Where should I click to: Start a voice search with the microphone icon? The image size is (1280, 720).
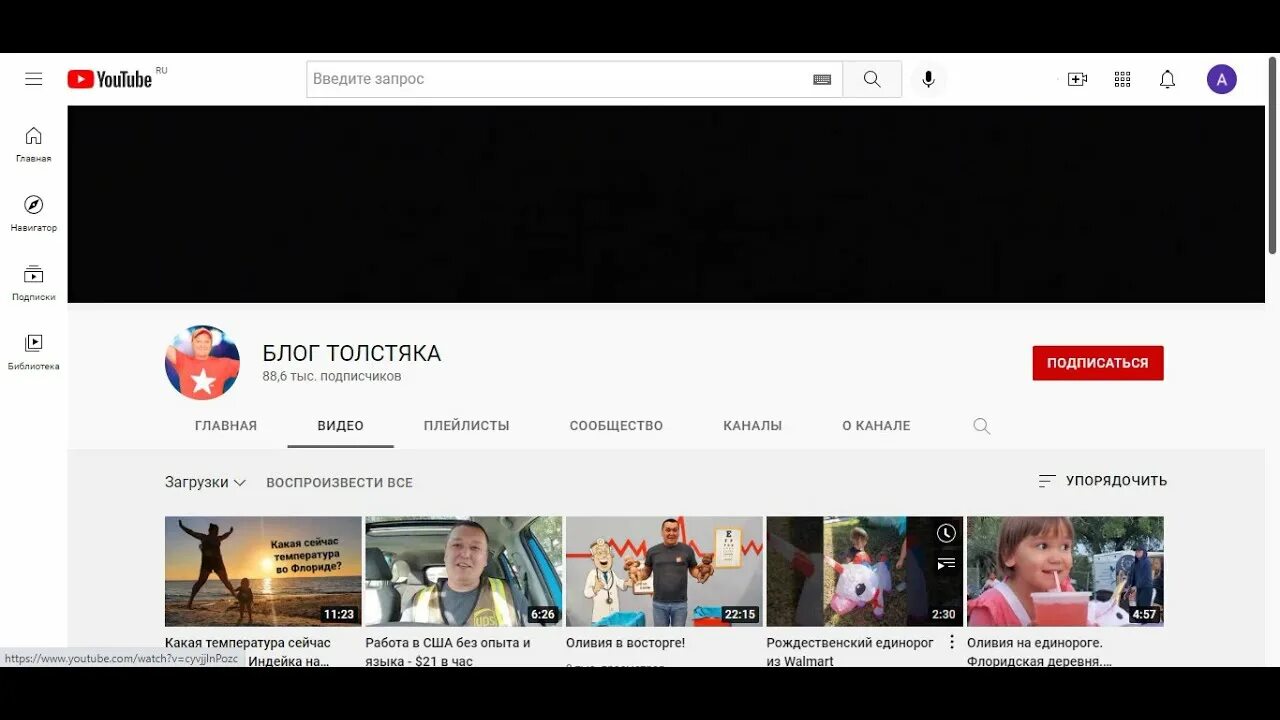(x=928, y=78)
